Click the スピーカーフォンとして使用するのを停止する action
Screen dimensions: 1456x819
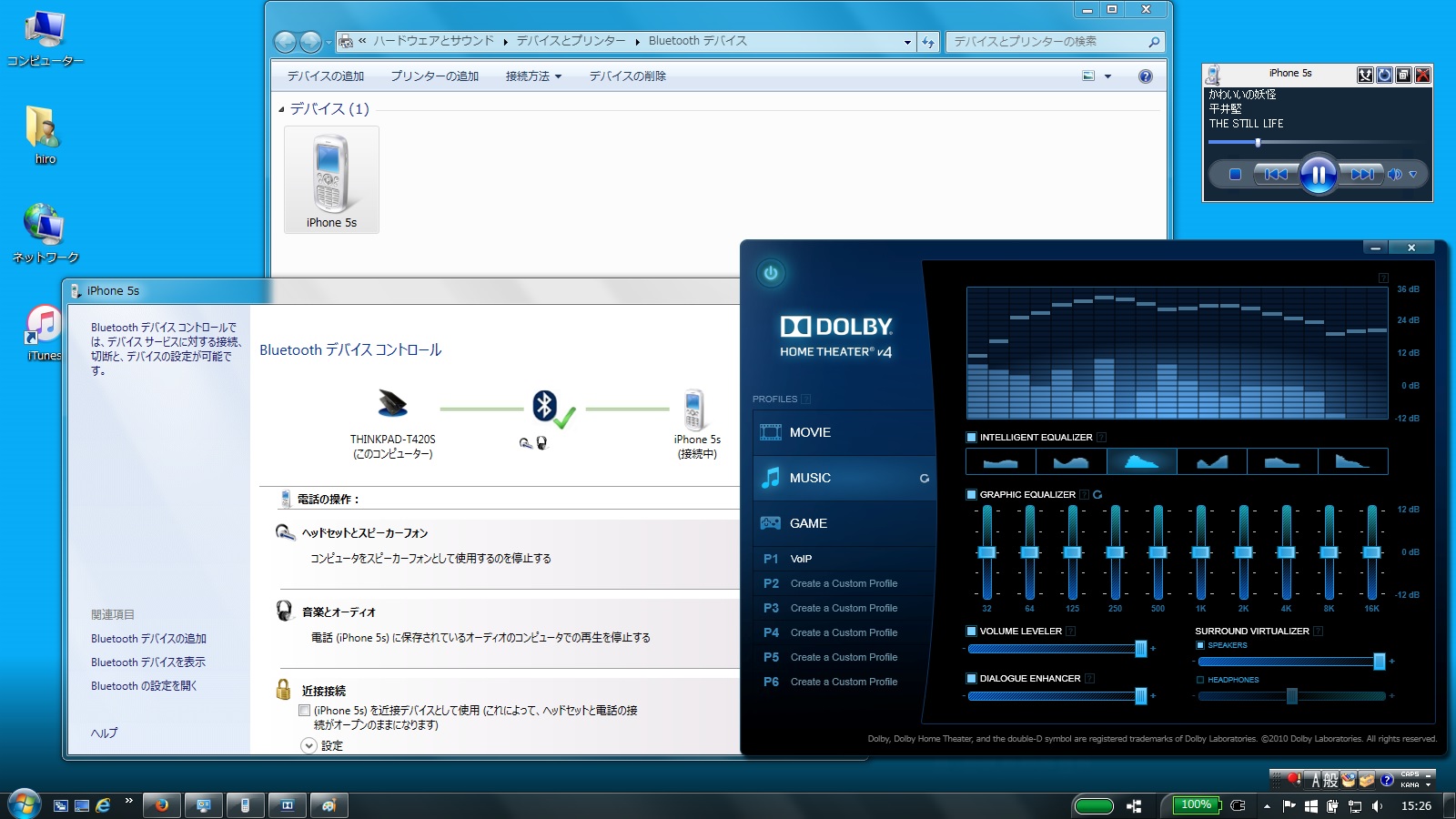tap(430, 559)
